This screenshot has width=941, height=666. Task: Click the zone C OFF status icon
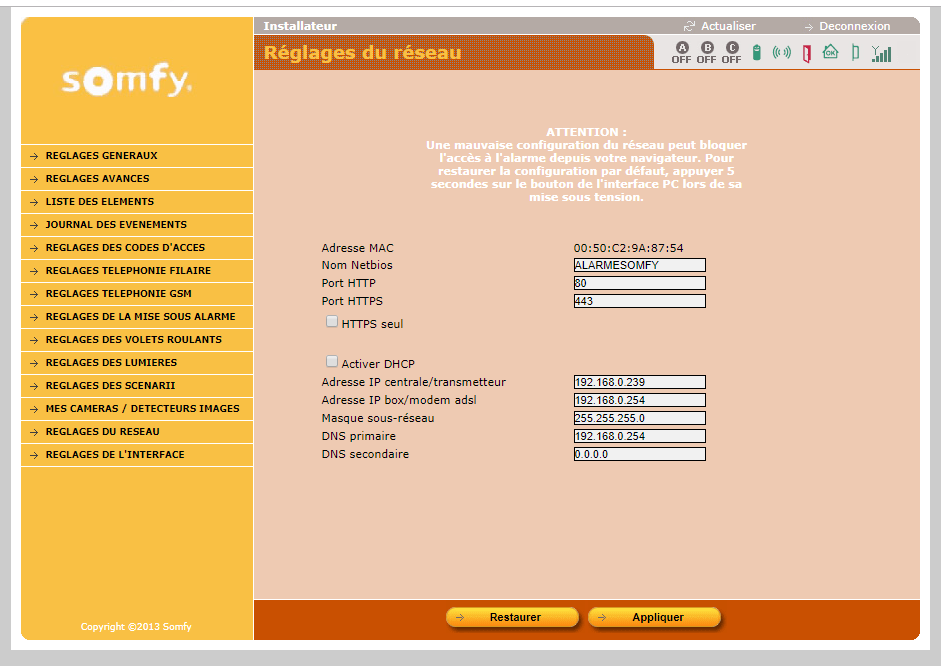(731, 53)
